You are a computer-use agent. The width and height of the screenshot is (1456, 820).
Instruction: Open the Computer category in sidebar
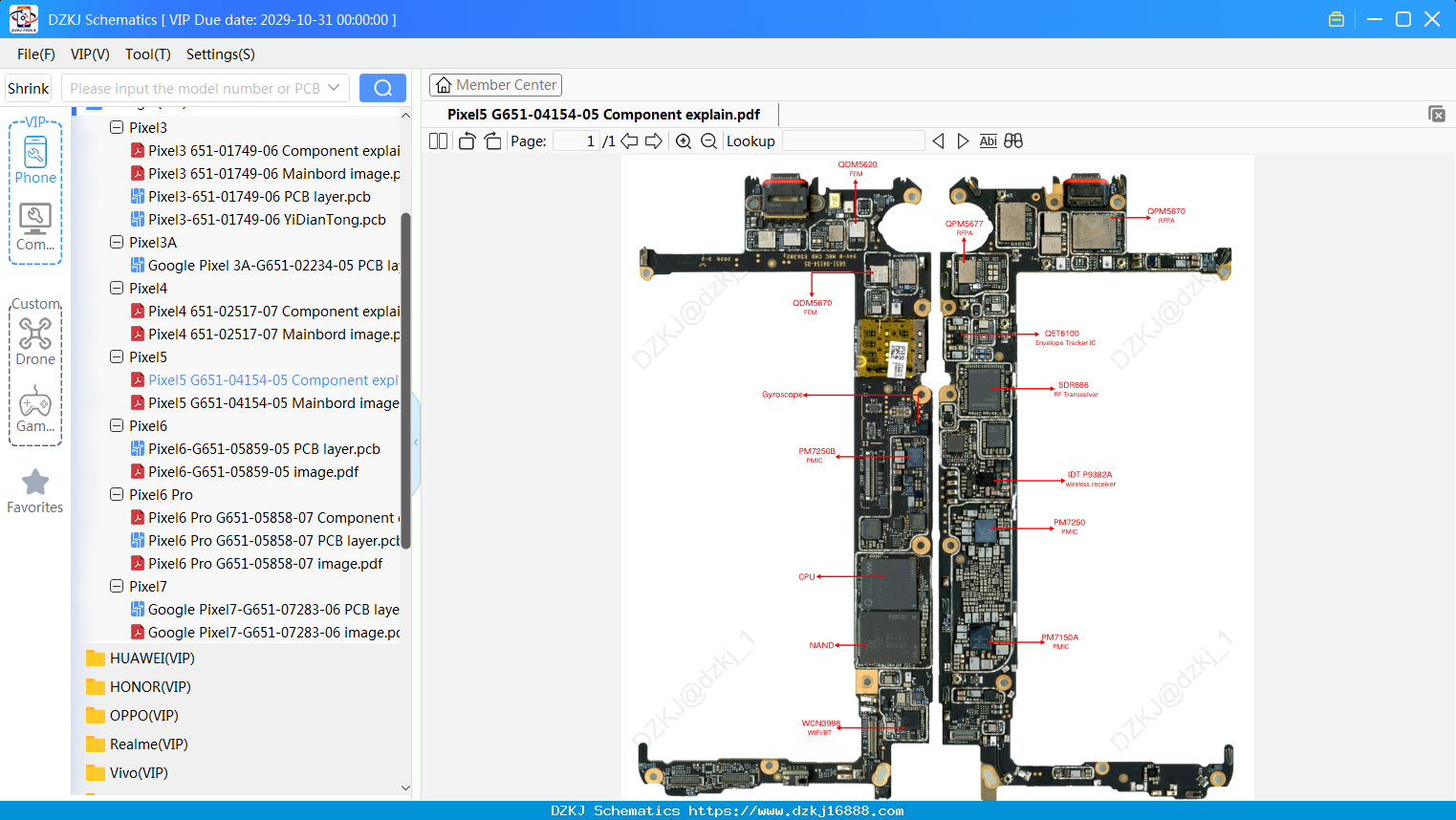[x=35, y=227]
